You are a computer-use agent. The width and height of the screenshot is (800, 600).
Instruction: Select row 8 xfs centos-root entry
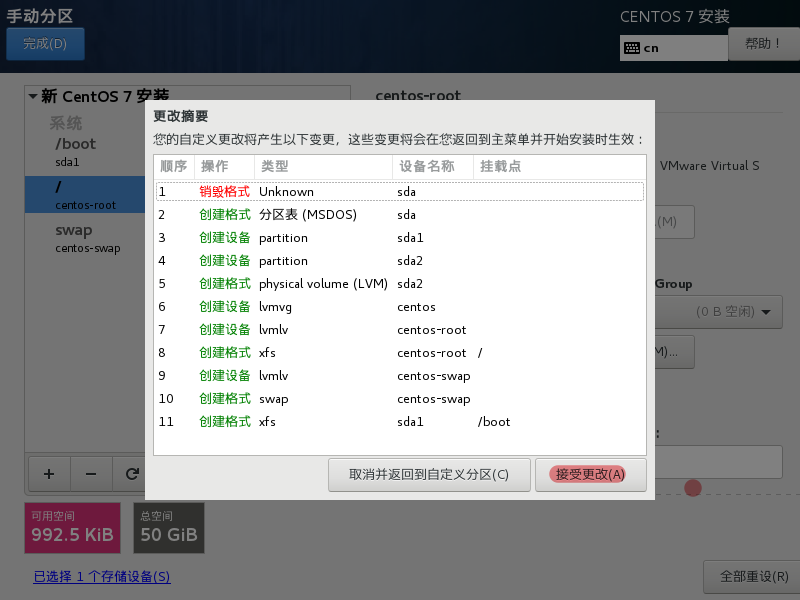(x=399, y=353)
